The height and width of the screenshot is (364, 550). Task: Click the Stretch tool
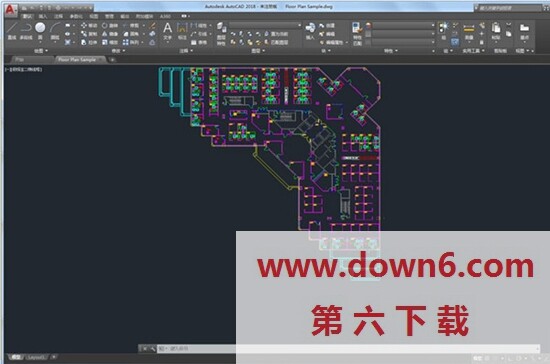[89, 42]
